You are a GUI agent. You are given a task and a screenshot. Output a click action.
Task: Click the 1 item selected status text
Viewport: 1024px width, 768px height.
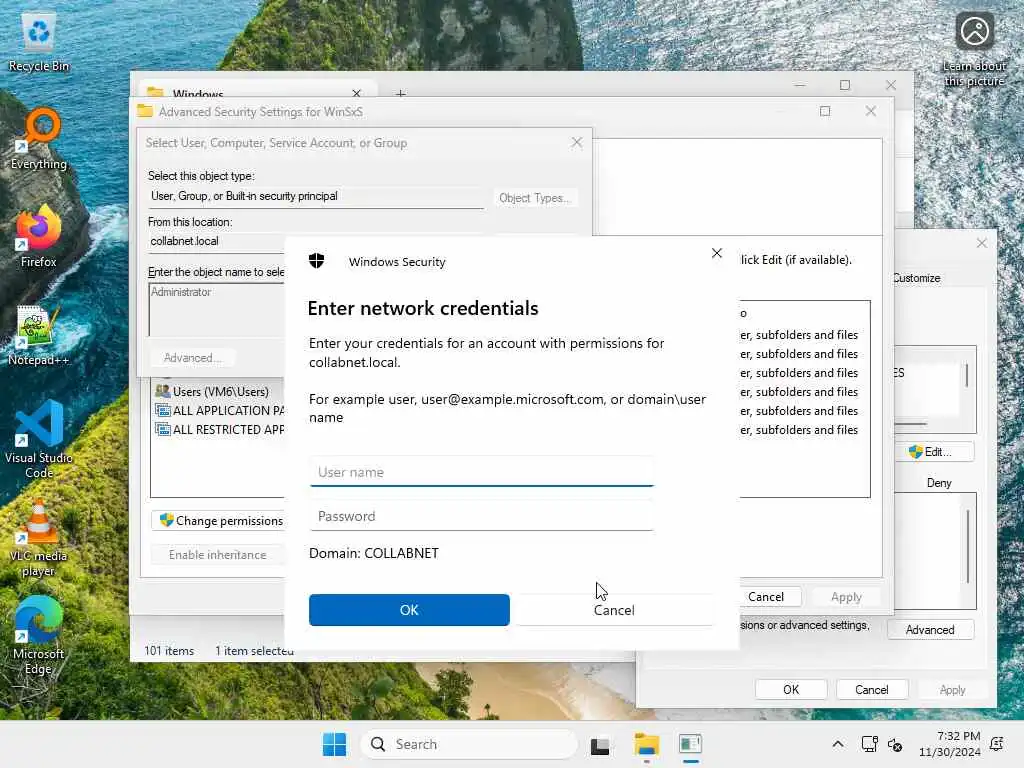coord(254,650)
